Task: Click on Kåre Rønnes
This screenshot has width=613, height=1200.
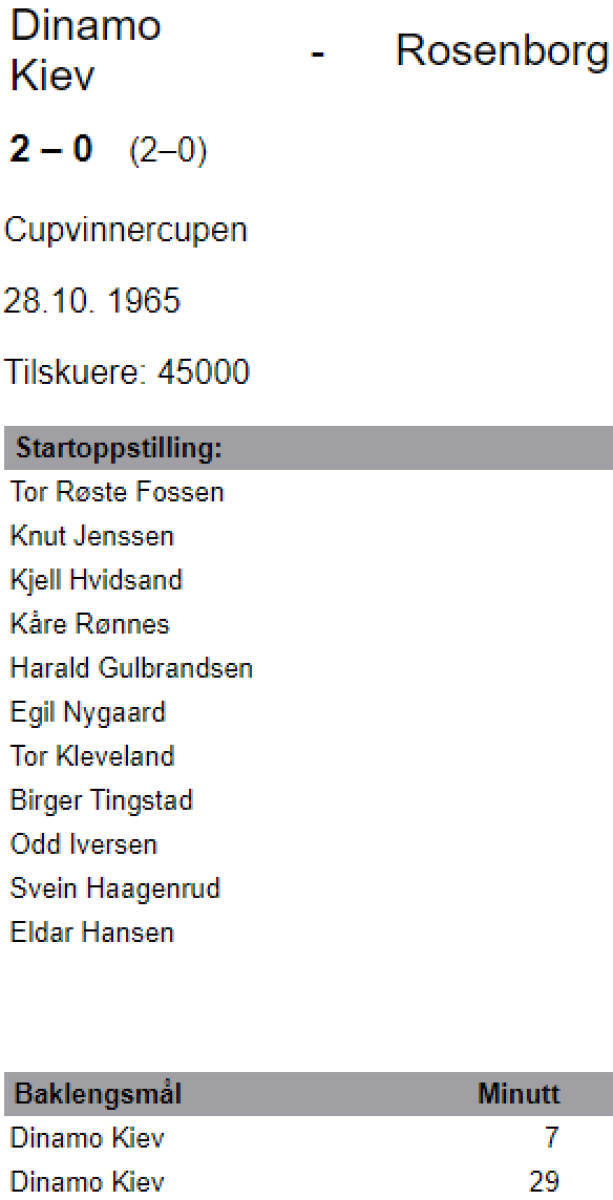Action: [x=90, y=625]
